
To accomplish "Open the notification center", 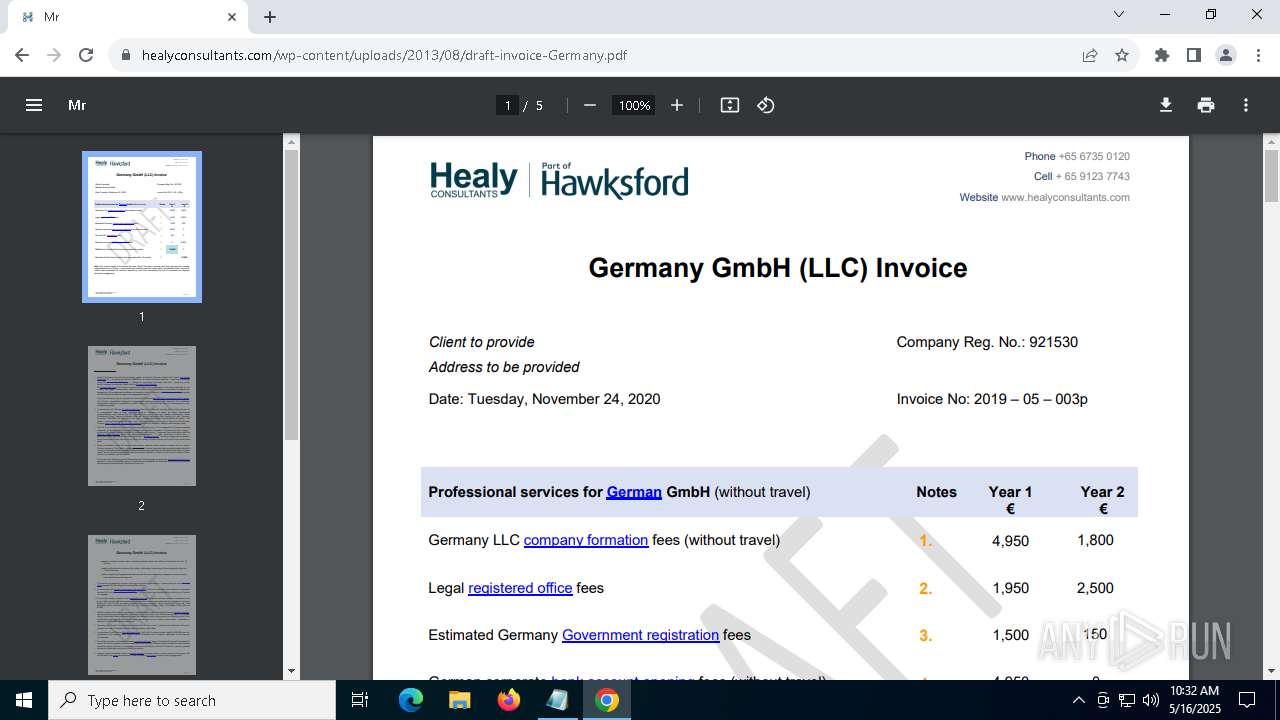I will pyautogui.click(x=1247, y=700).
